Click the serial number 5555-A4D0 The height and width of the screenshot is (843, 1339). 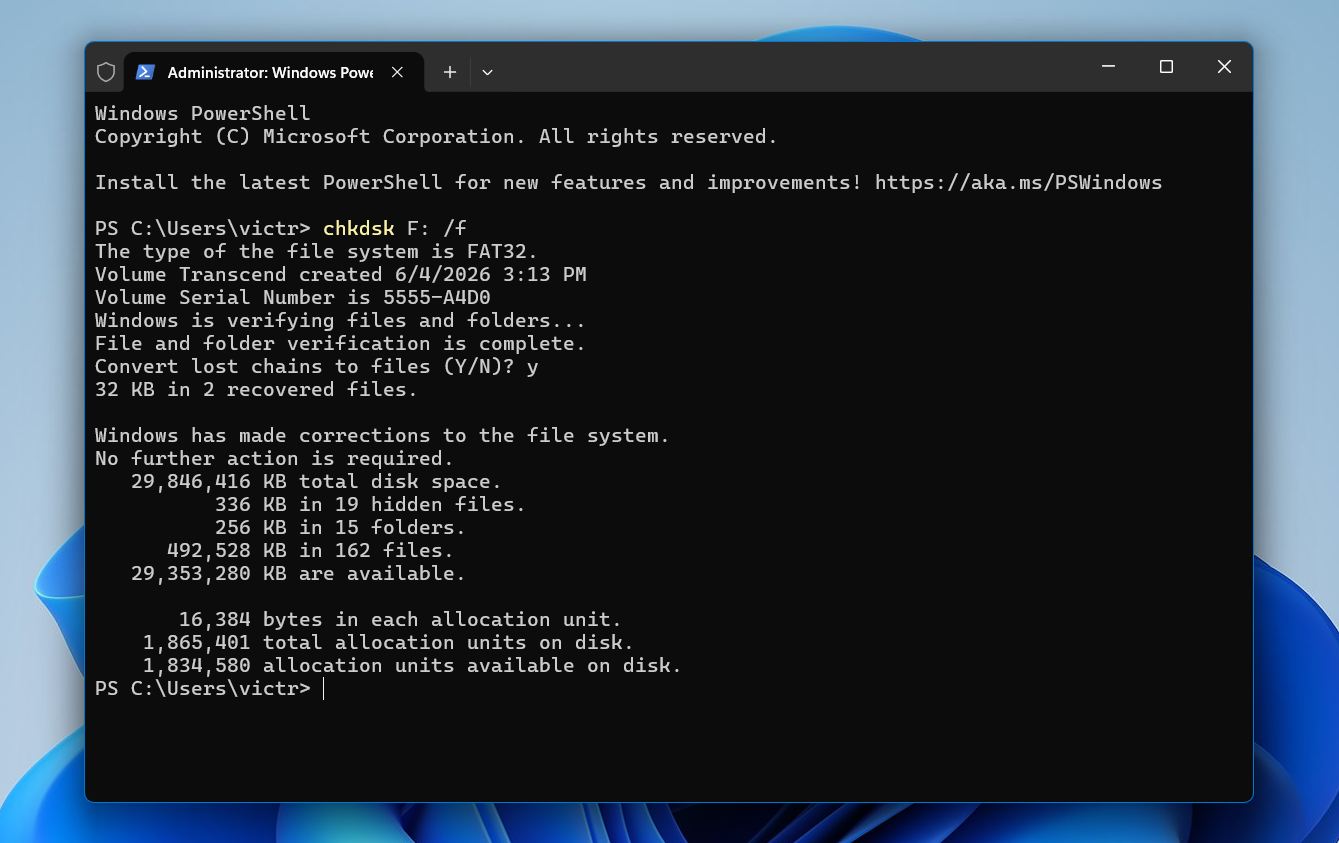click(x=437, y=298)
